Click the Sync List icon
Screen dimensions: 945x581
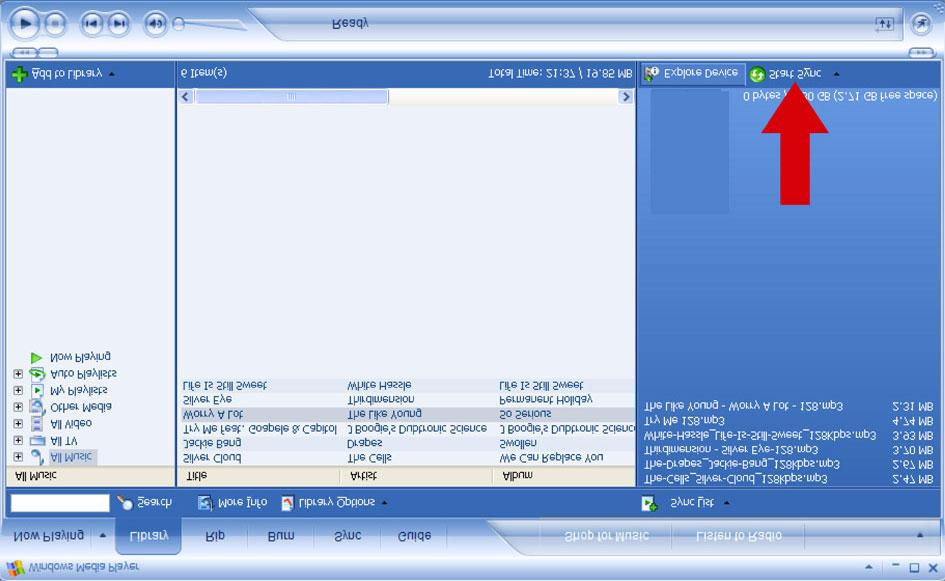click(650, 503)
